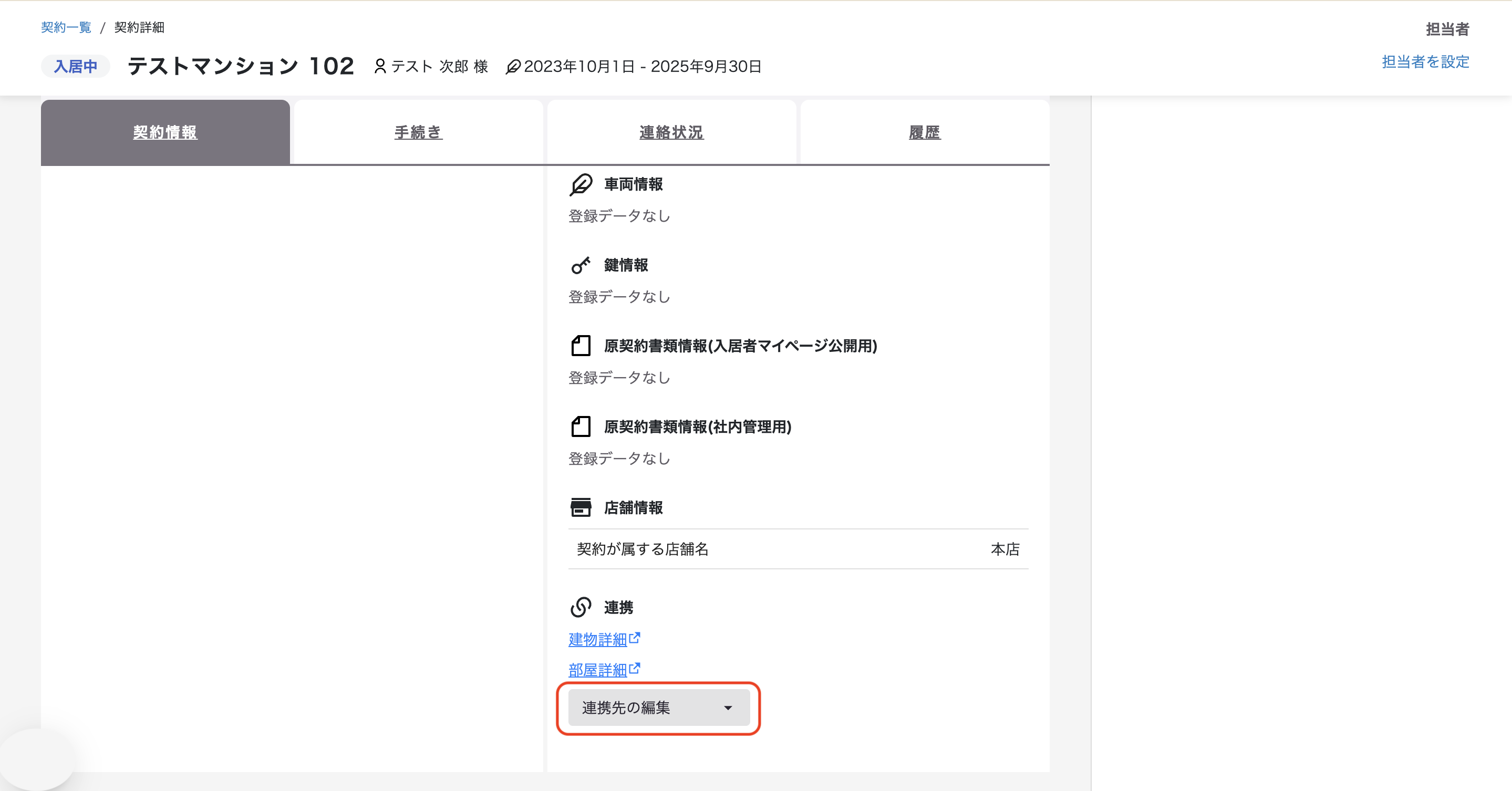Click the 本店 store value
The width and height of the screenshot is (1512, 791).
(1006, 549)
